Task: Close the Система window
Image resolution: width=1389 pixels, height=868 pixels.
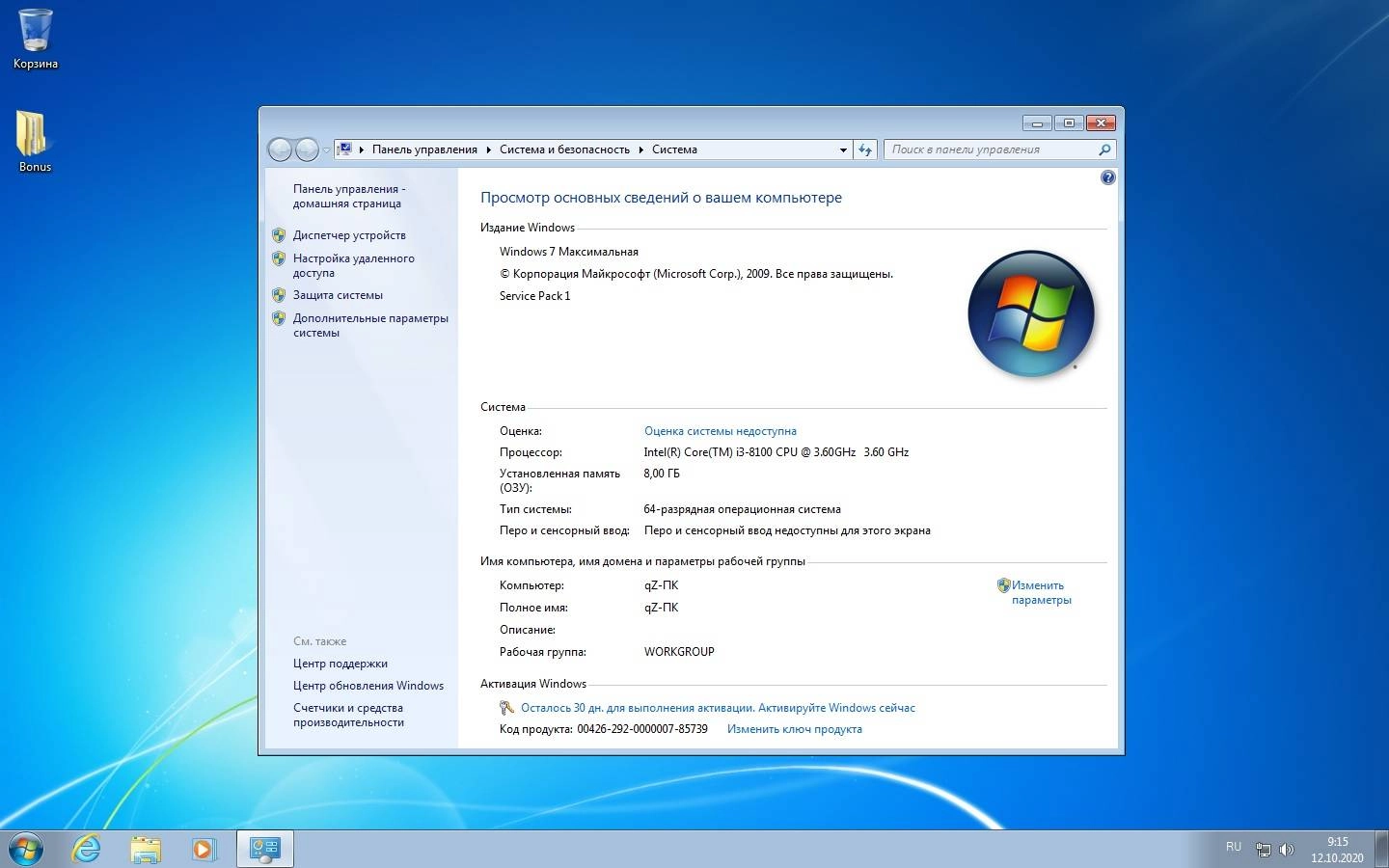Action: [1101, 122]
